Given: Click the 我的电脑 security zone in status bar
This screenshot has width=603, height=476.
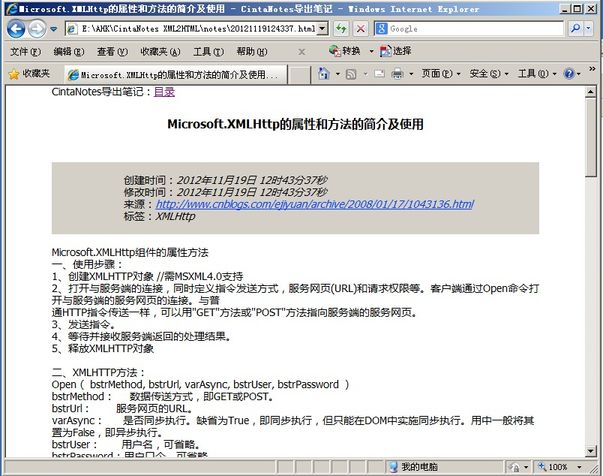Looking at the screenshot, I should pyautogui.click(x=413, y=467).
